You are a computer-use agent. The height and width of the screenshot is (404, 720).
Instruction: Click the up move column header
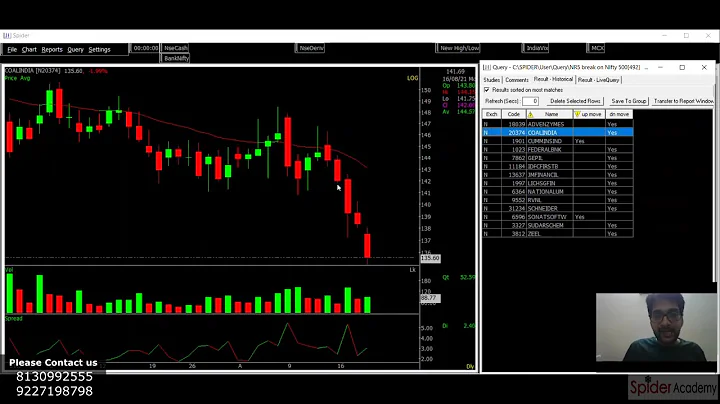(x=591, y=114)
